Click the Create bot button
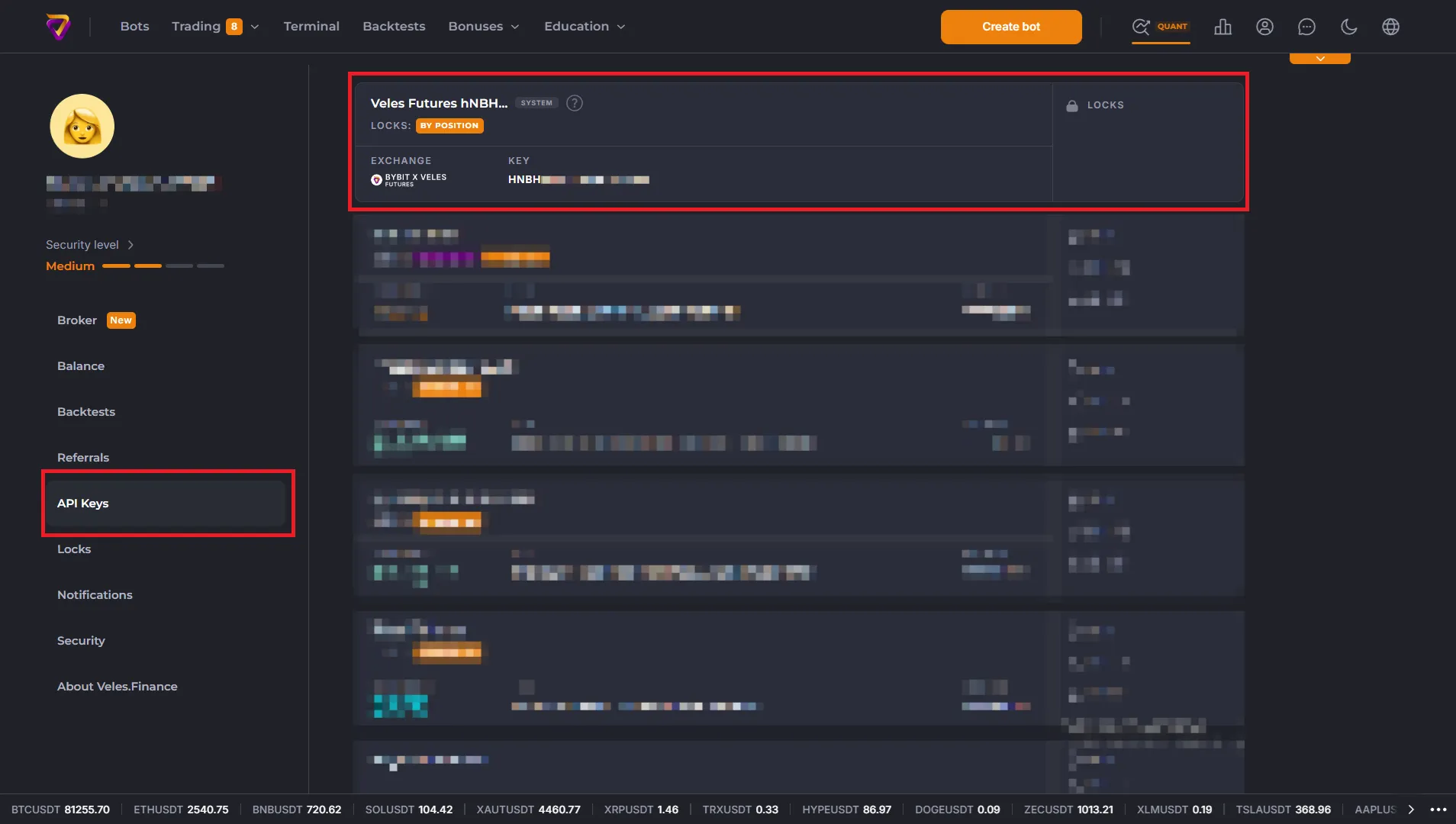 click(1011, 27)
